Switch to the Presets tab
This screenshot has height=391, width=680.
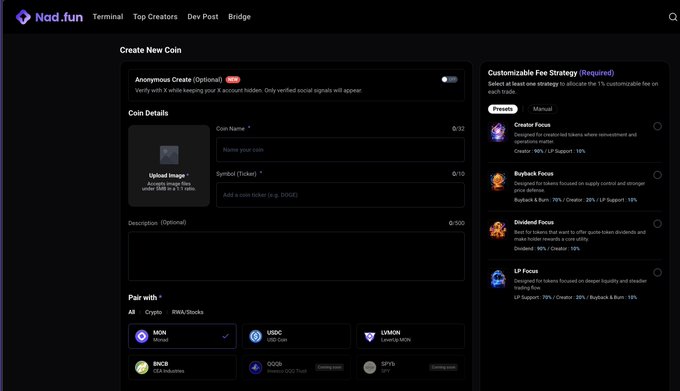[503, 109]
